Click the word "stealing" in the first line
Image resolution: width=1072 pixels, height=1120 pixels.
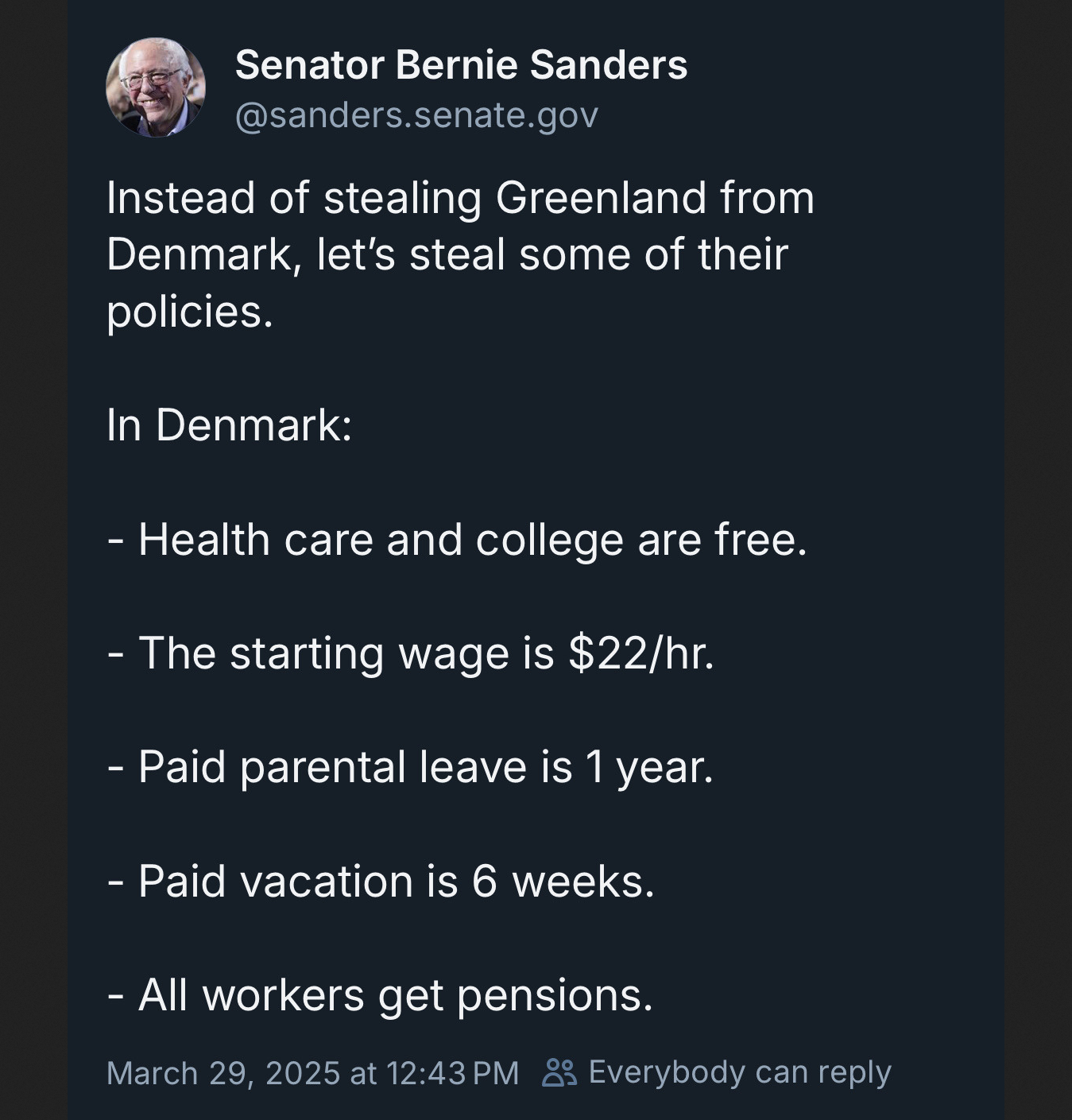(402, 198)
